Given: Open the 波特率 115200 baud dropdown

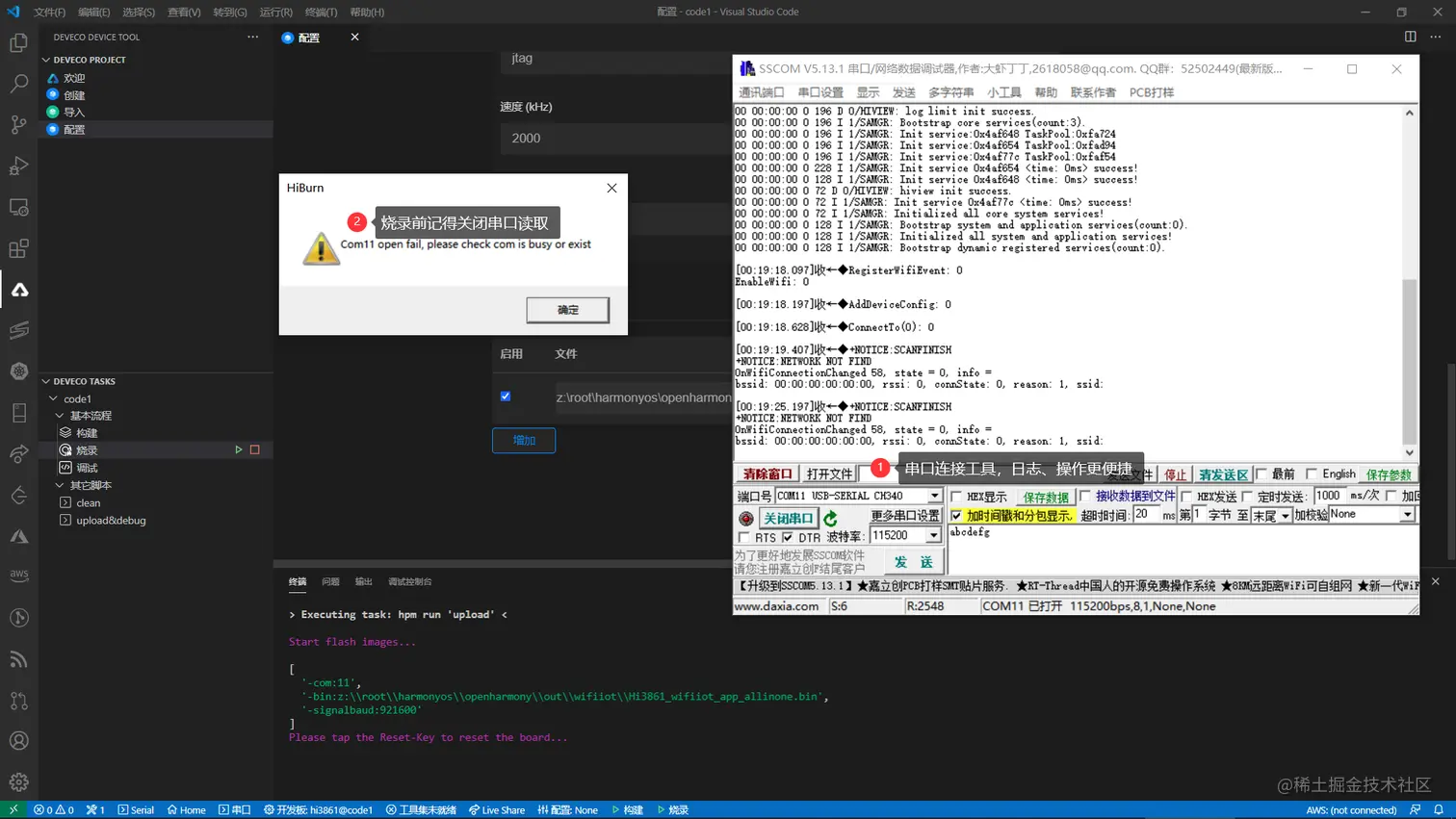Looking at the screenshot, I should tap(933, 535).
